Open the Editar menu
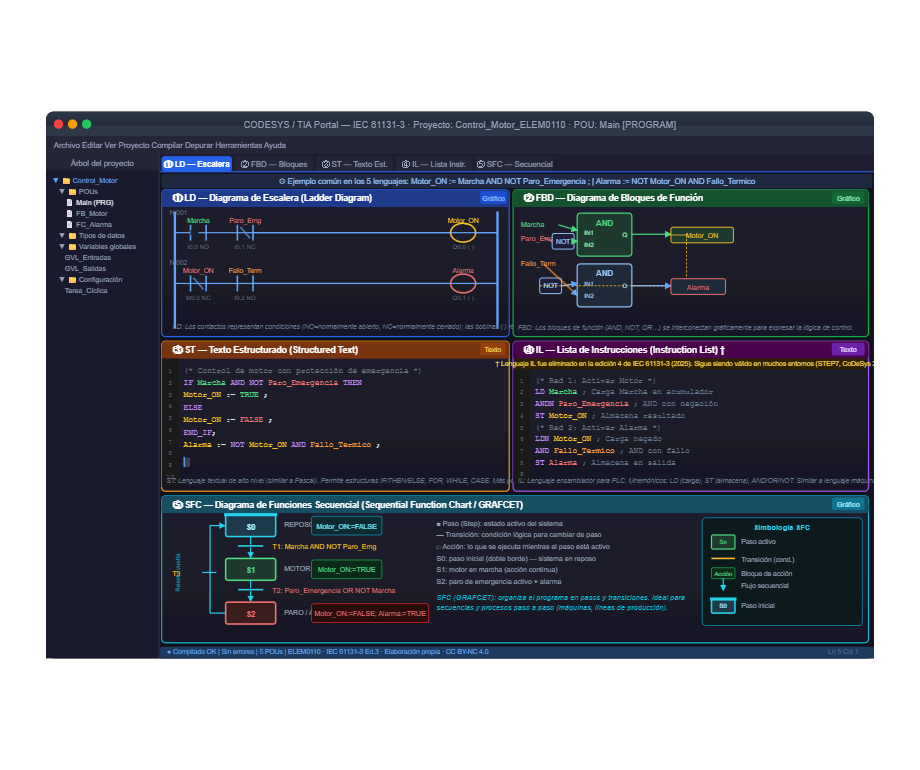 coord(92,145)
